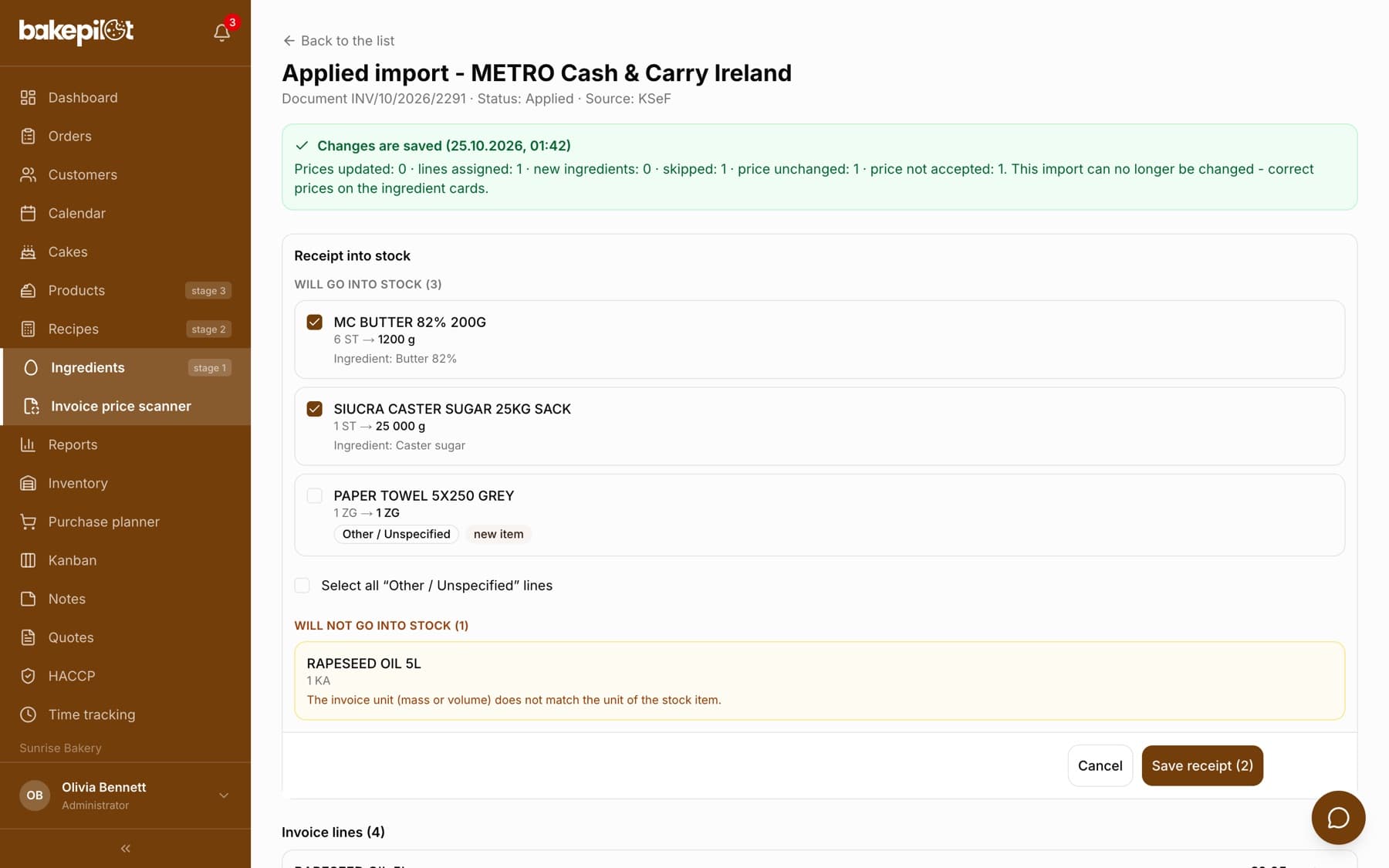
Task: Open Recipes in the sidebar
Action: click(125, 329)
